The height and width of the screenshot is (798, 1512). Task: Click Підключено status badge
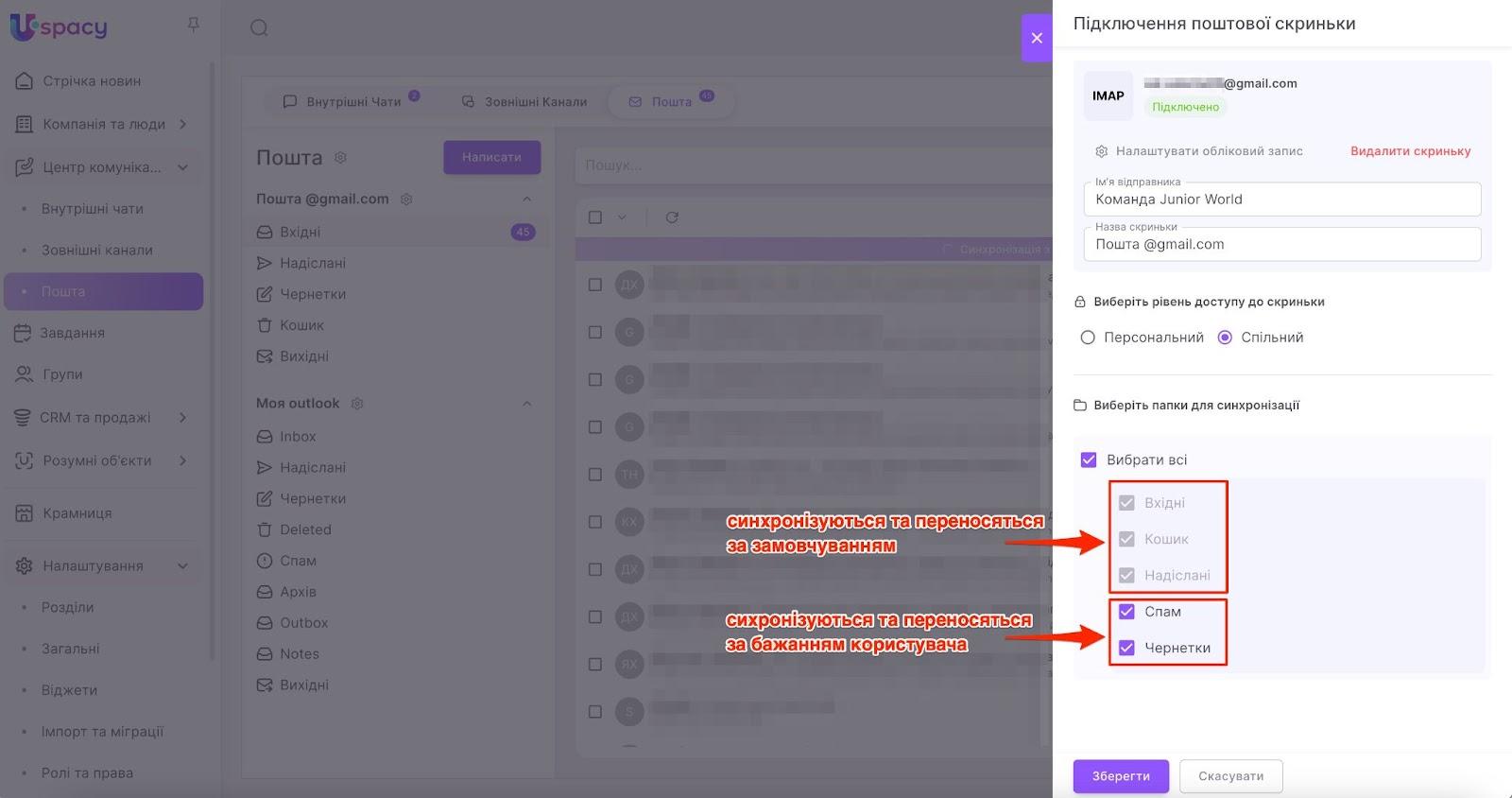point(1185,107)
